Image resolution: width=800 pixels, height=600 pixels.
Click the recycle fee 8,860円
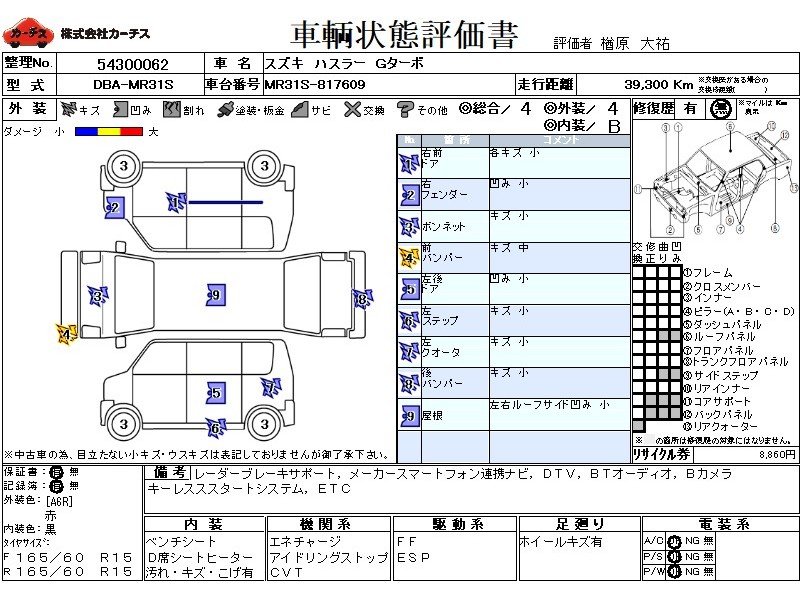[777, 455]
